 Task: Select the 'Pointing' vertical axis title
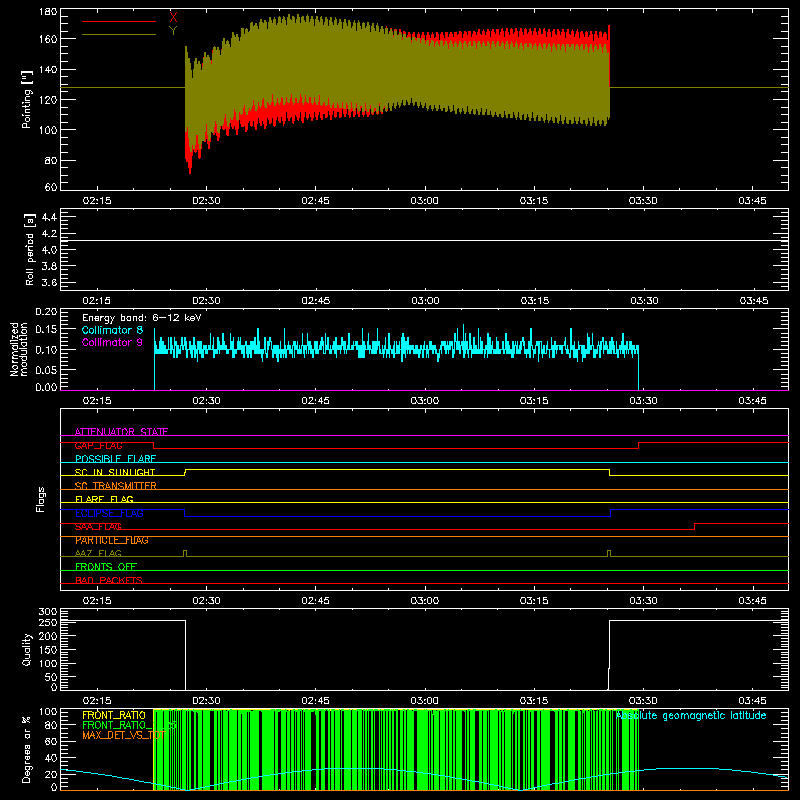(x=27, y=99)
